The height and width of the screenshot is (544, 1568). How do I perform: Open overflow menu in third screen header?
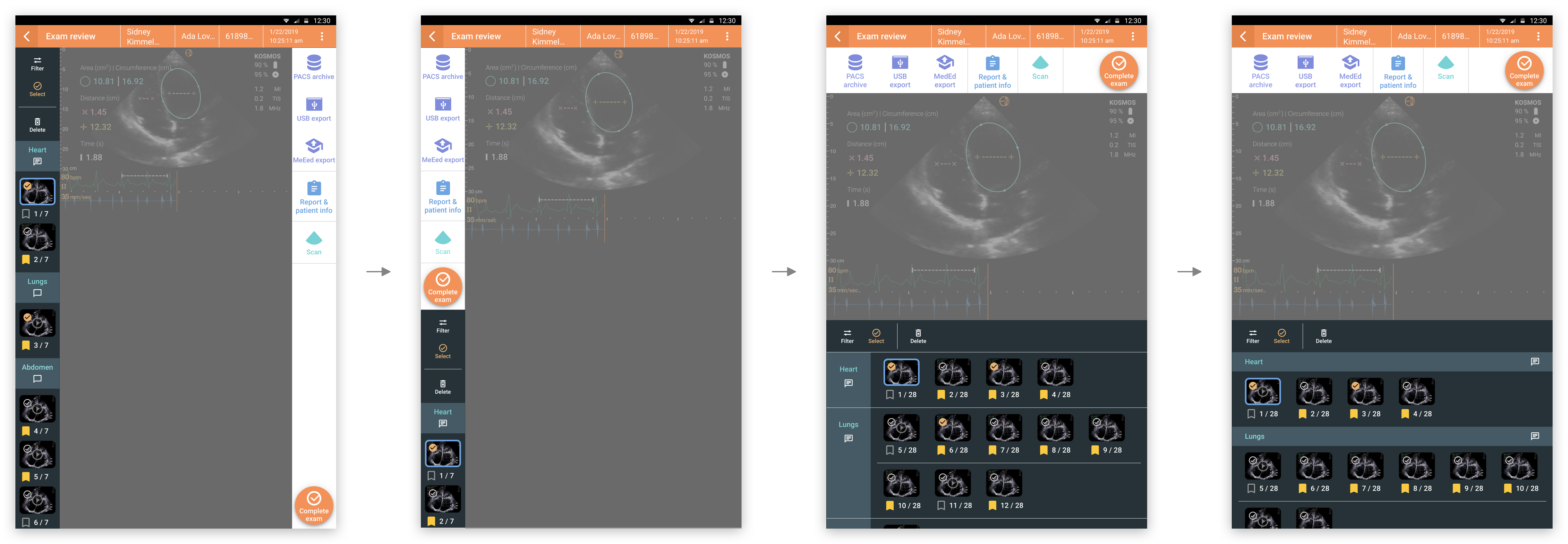point(1132,37)
